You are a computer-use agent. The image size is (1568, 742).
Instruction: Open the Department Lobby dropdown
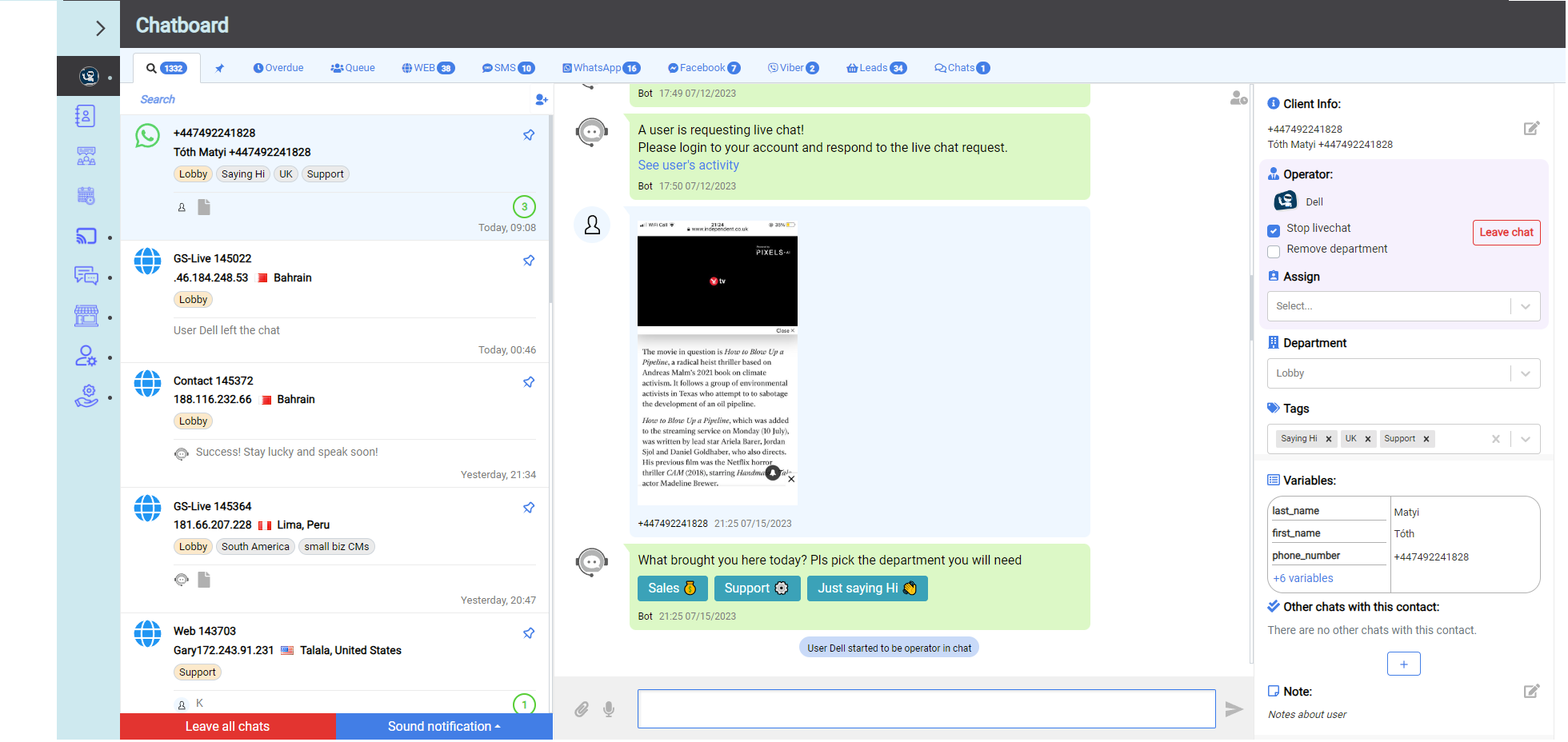[1403, 373]
